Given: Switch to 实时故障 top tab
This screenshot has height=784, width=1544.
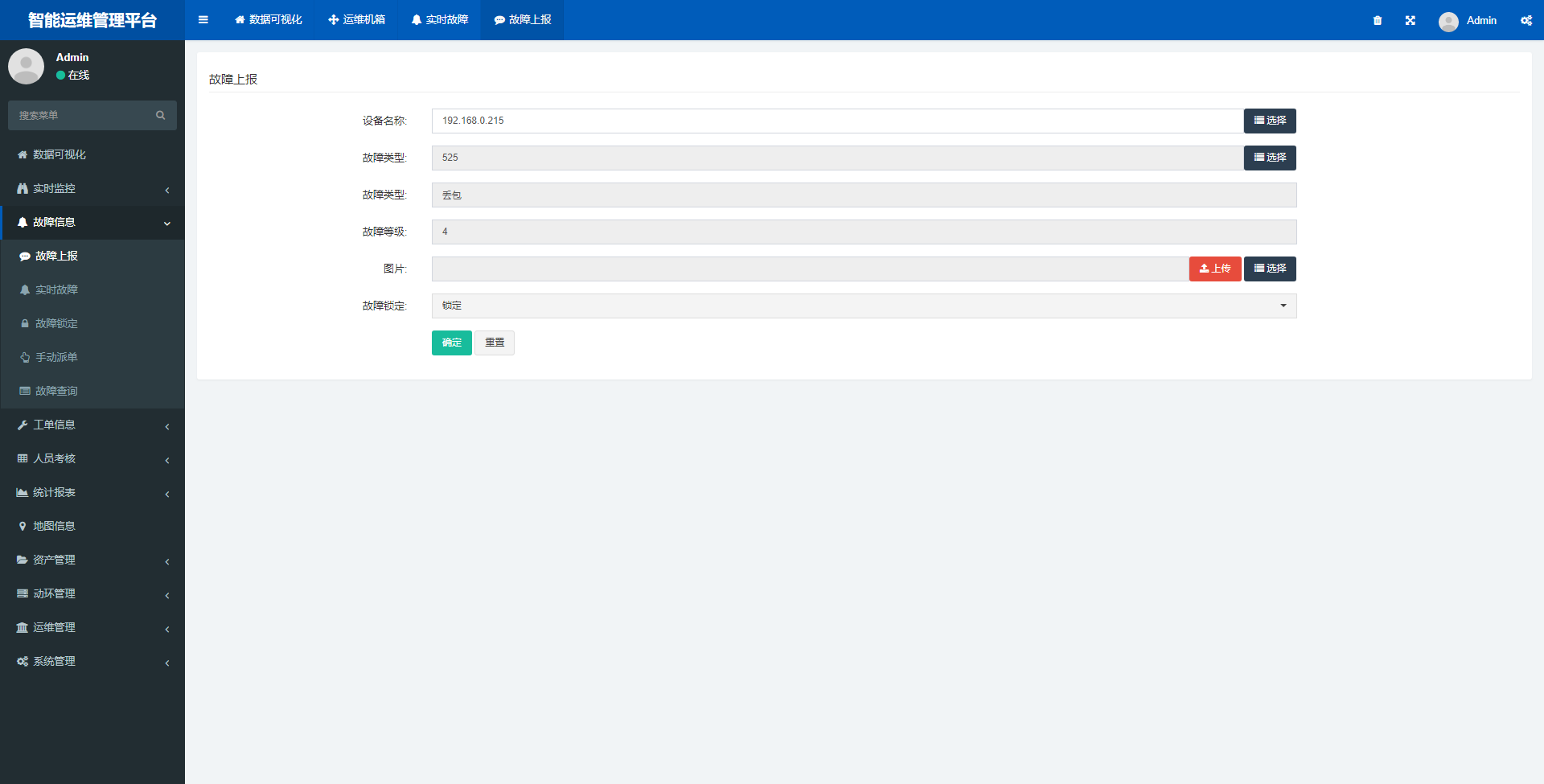Looking at the screenshot, I should pyautogui.click(x=440, y=20).
